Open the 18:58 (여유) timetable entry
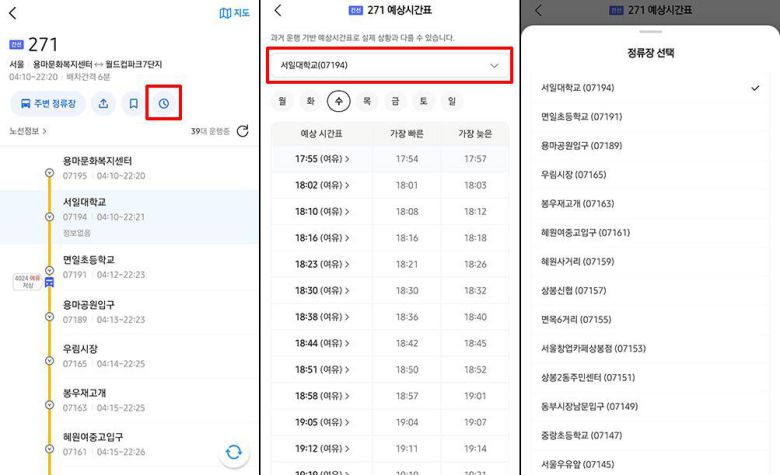The height and width of the screenshot is (475, 780). (x=322, y=396)
